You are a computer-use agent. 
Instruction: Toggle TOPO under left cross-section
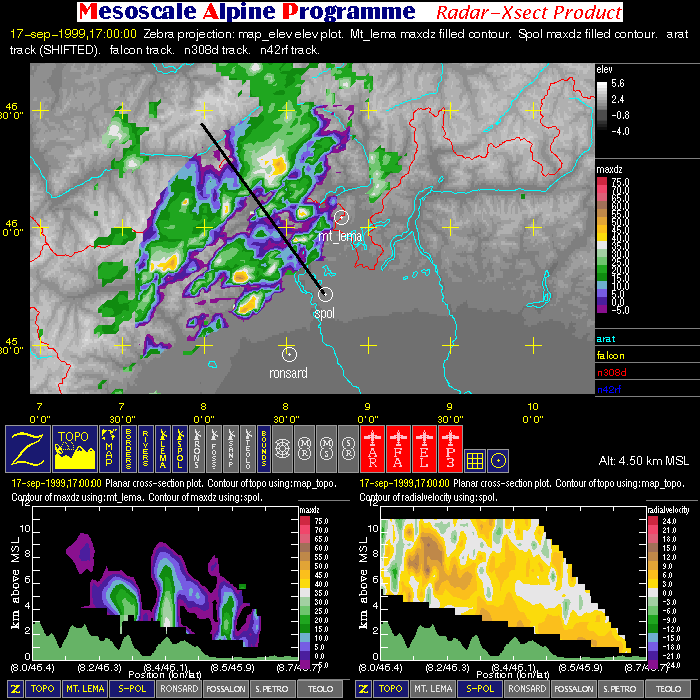click(x=42, y=689)
